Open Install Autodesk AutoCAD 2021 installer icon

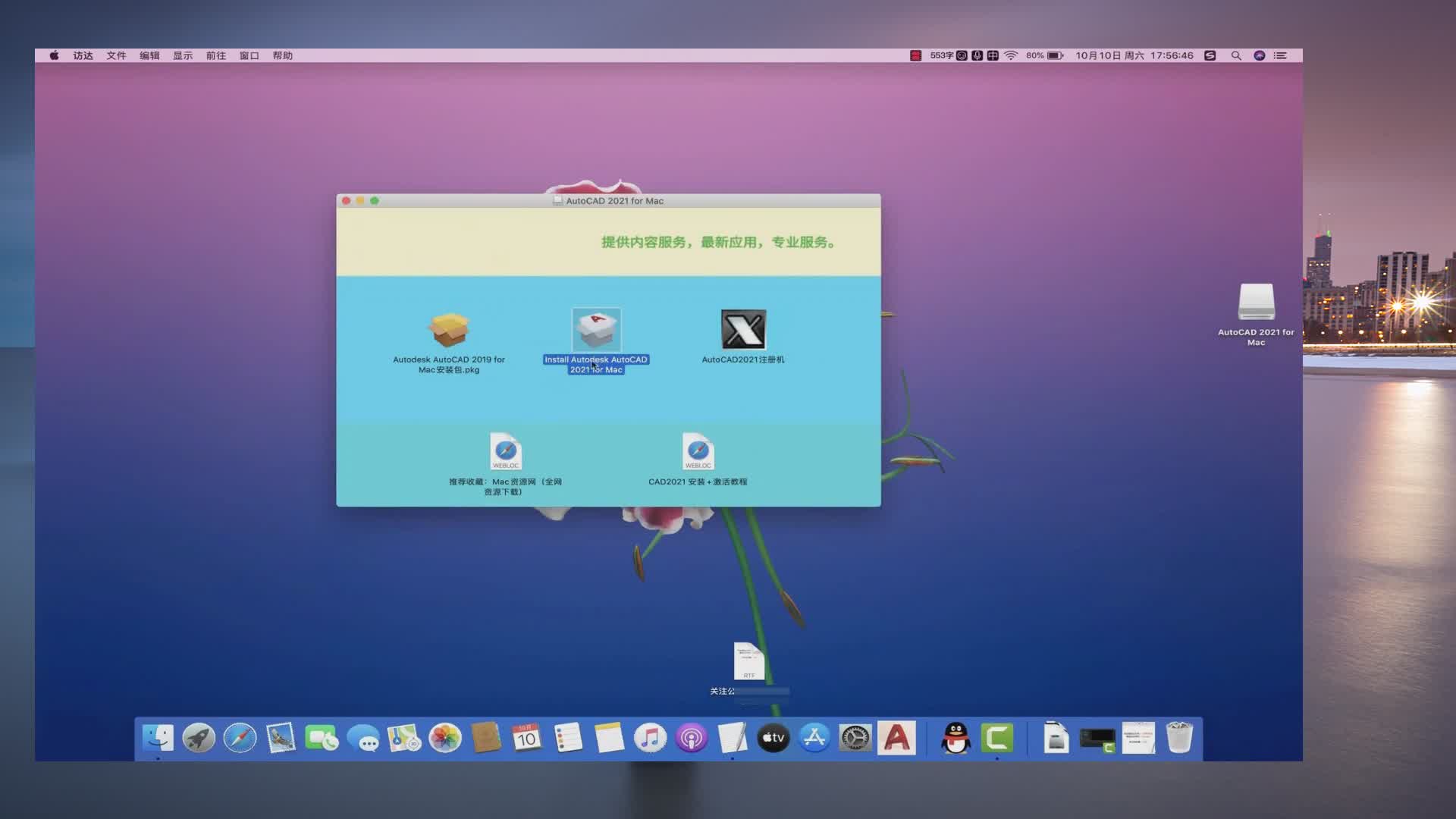click(596, 330)
